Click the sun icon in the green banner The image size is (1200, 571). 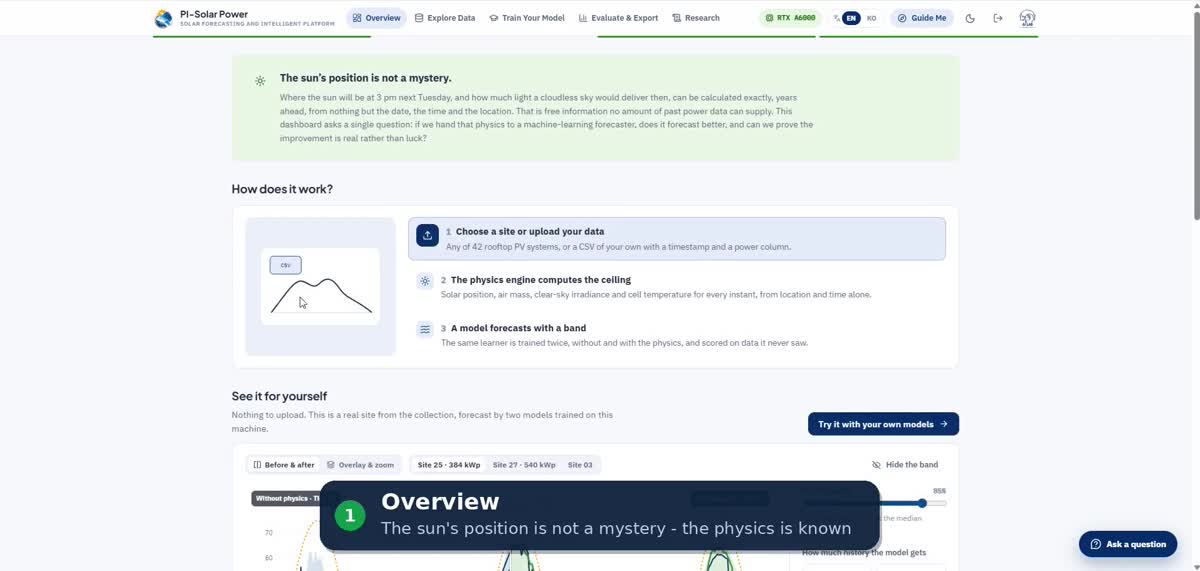click(260, 80)
